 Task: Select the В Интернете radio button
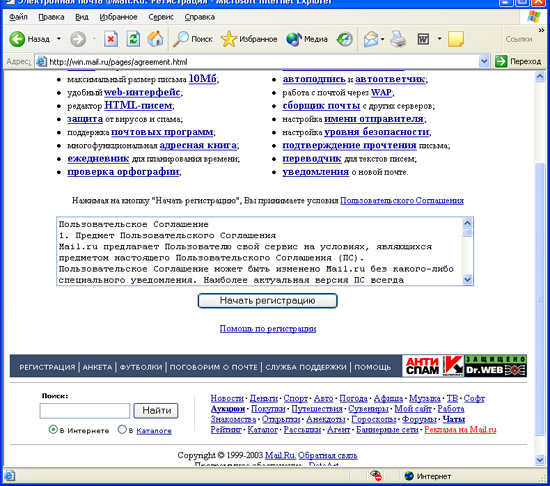pos(53,429)
